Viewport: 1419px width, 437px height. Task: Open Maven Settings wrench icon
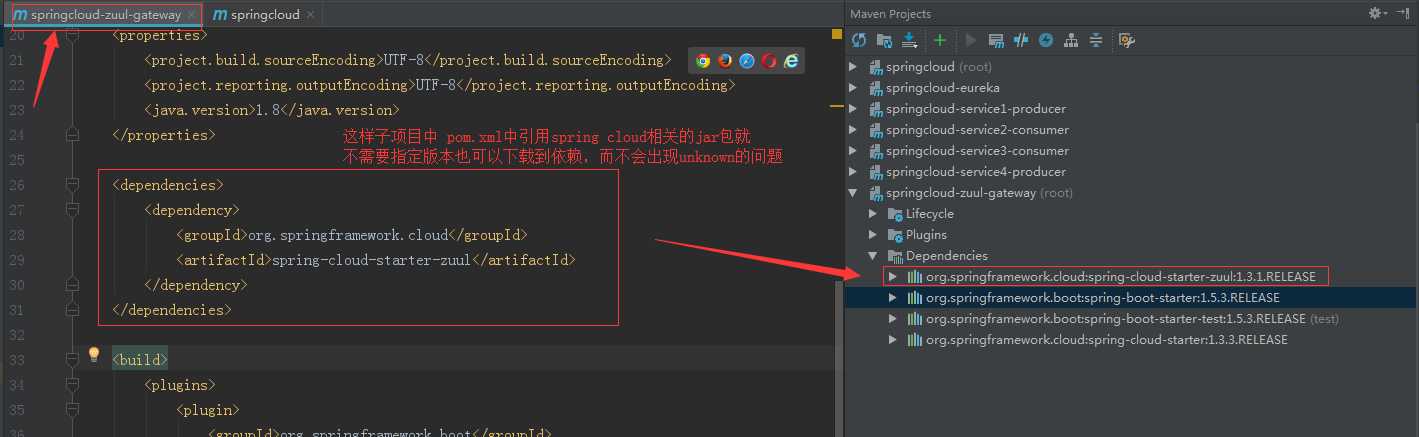click(1127, 40)
